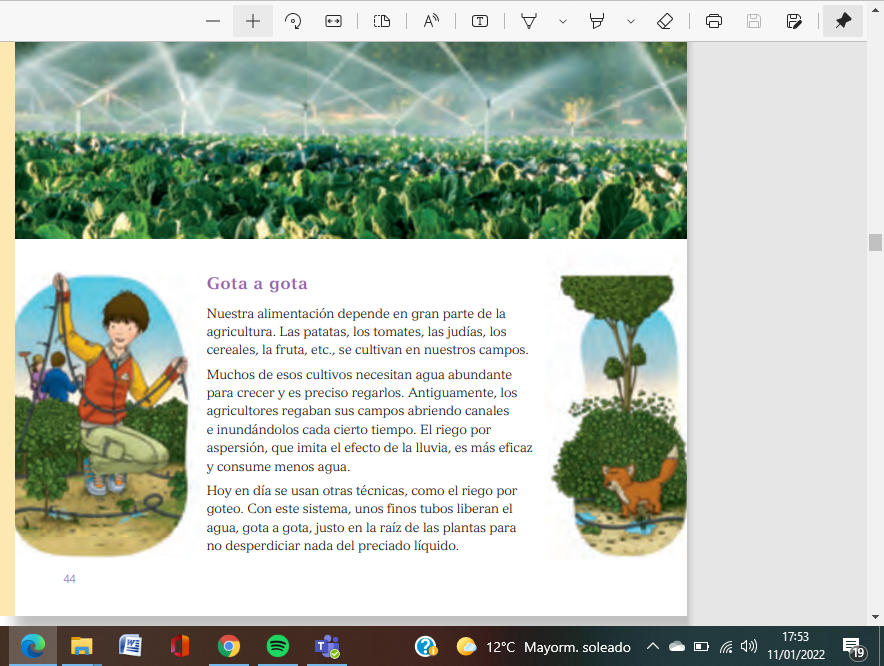Open Microsoft Teams from the taskbar
This screenshot has width=884, height=666.
click(326, 646)
